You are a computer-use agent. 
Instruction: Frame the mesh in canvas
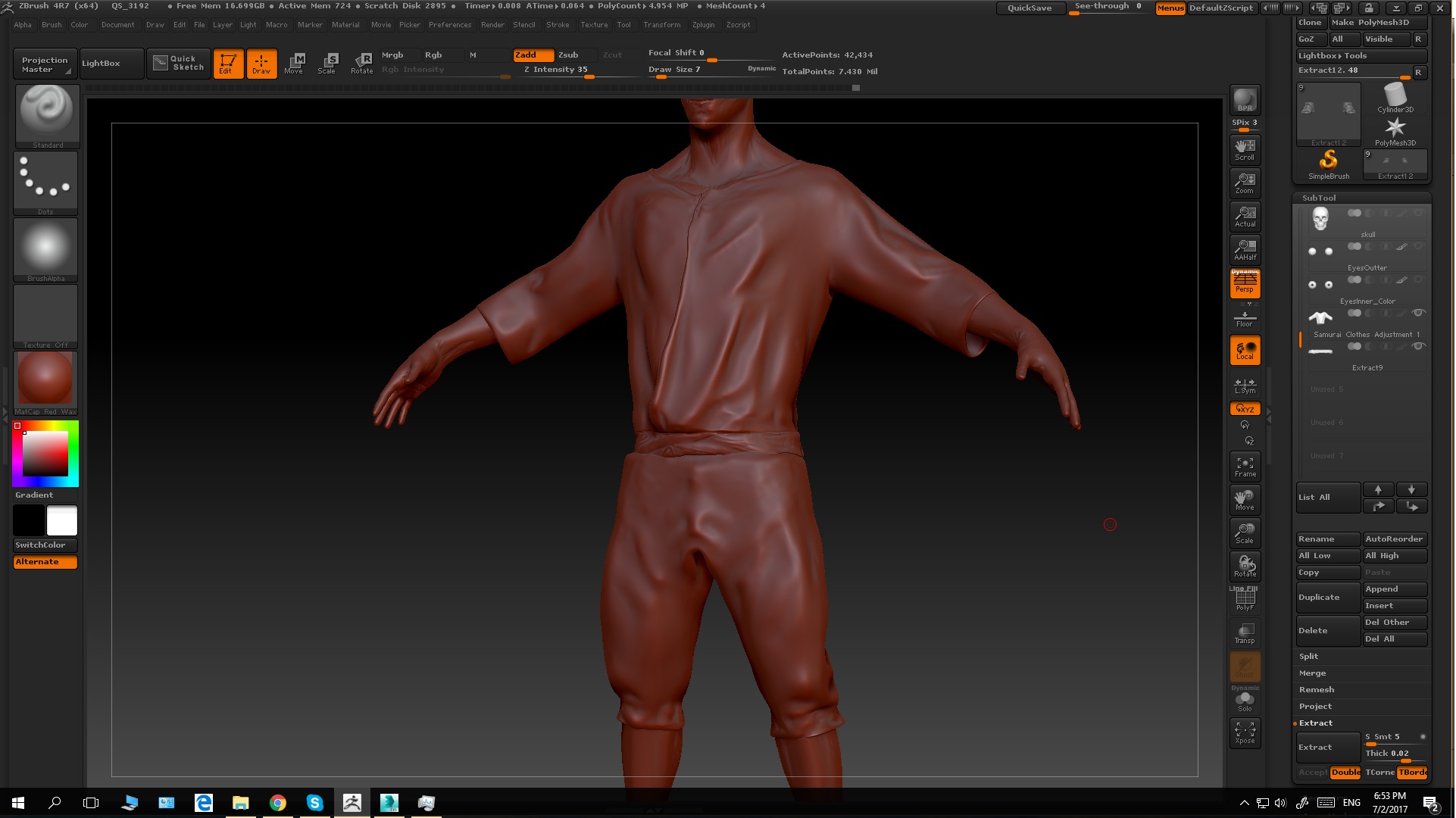pos(1246,467)
